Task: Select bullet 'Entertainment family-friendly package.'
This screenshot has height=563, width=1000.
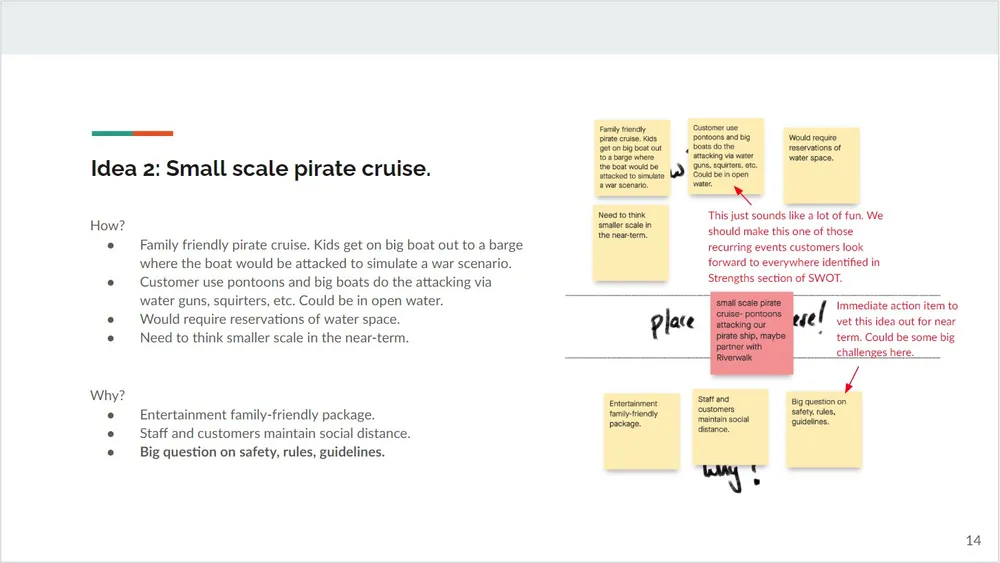Action: [257, 414]
